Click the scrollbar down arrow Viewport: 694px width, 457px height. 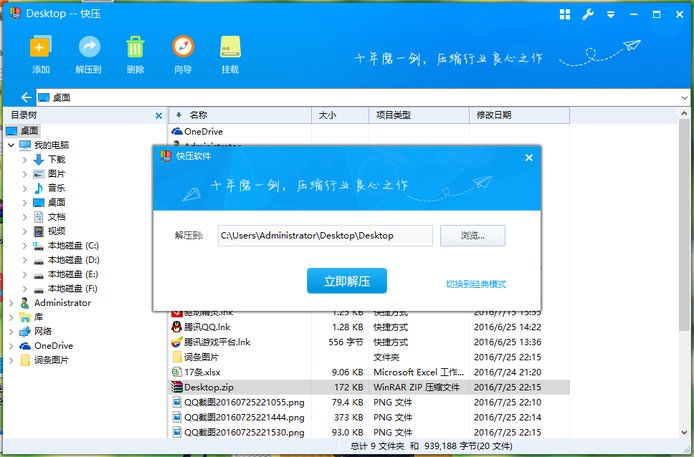(x=684, y=433)
